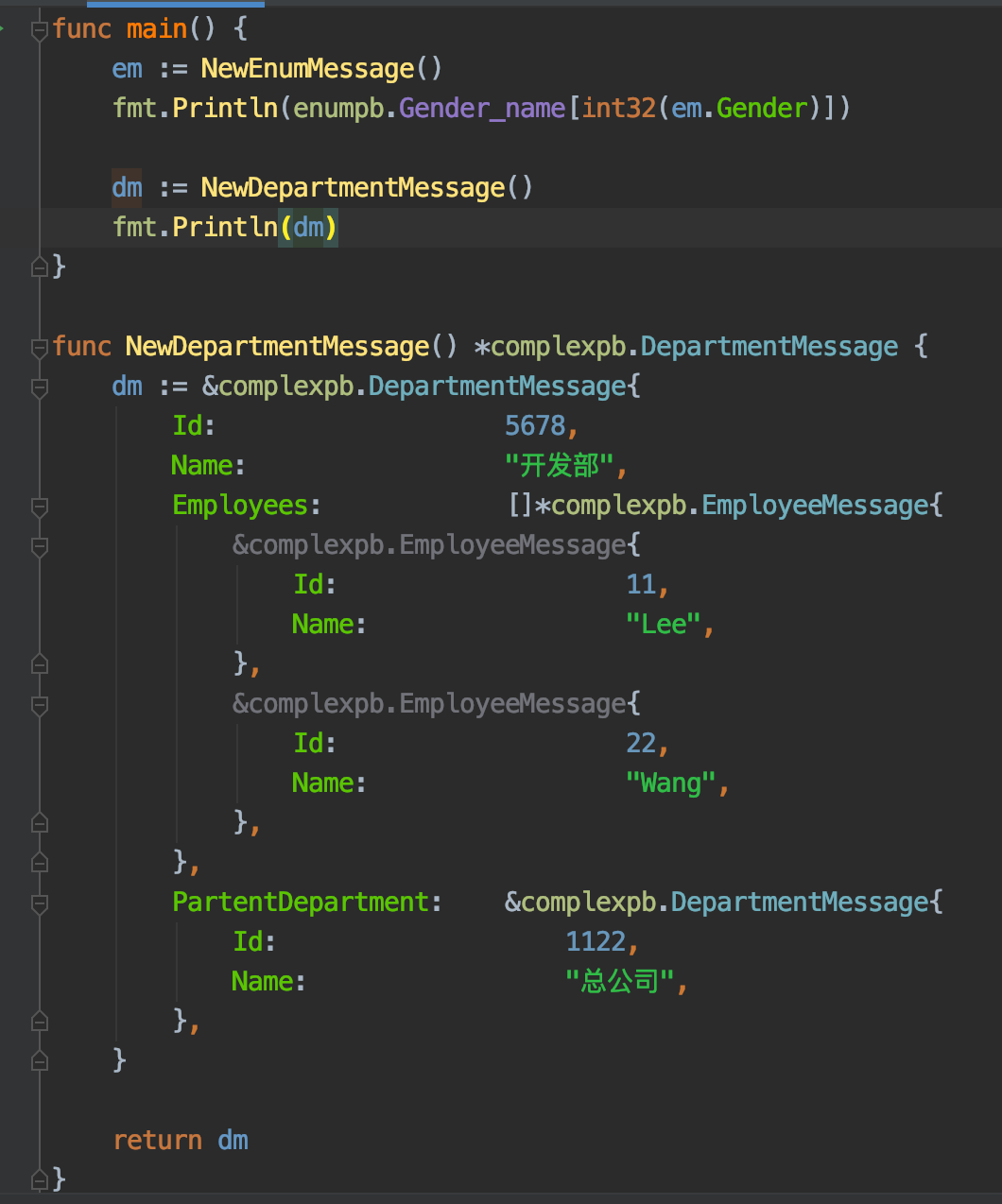The image size is (1002, 1204).
Task: Click the Id field before 5678
Action: tap(187, 426)
